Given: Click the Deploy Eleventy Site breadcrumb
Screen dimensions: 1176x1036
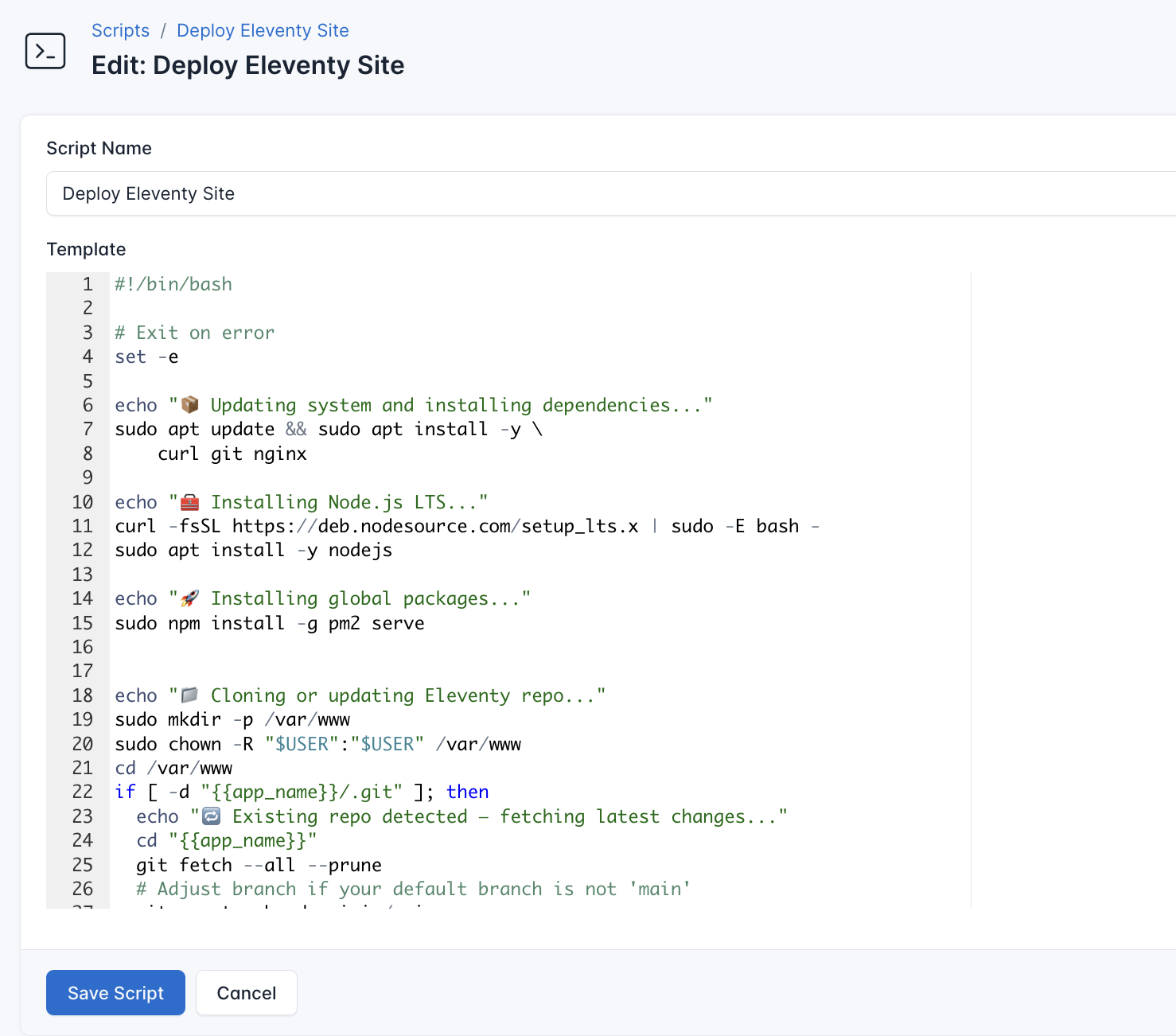Looking at the screenshot, I should (262, 30).
